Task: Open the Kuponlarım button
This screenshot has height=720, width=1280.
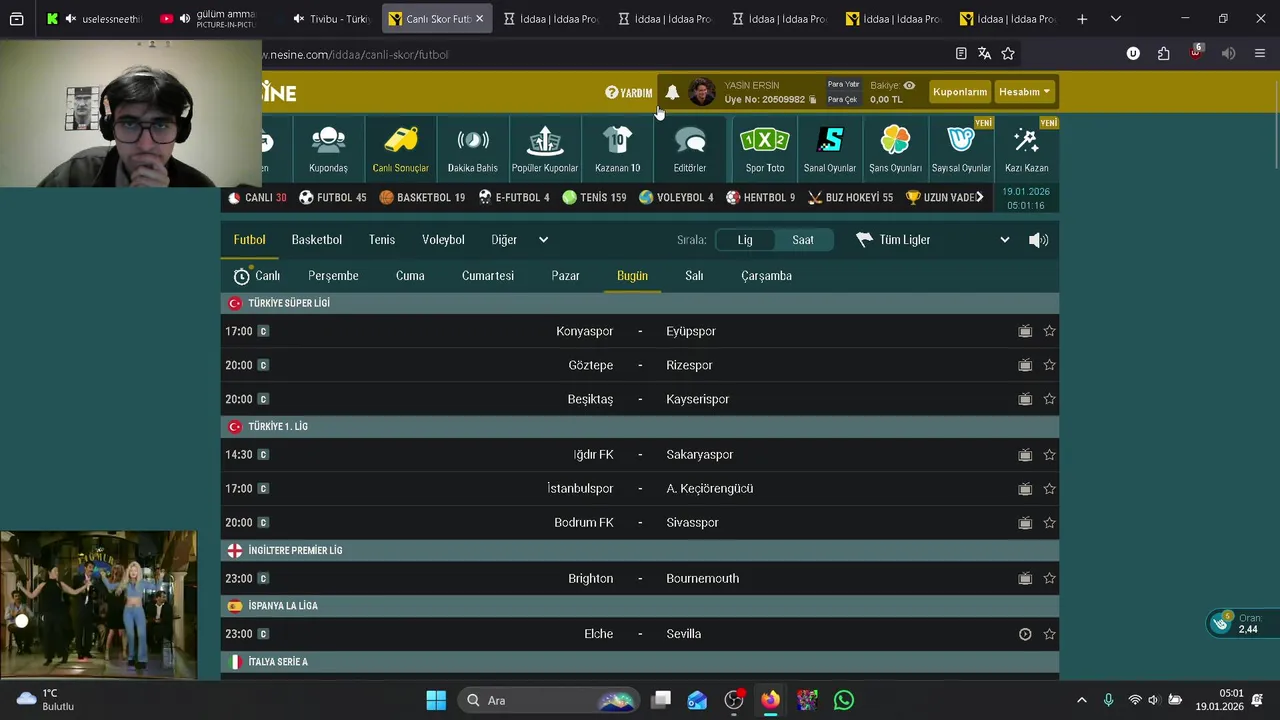Action: tap(960, 92)
